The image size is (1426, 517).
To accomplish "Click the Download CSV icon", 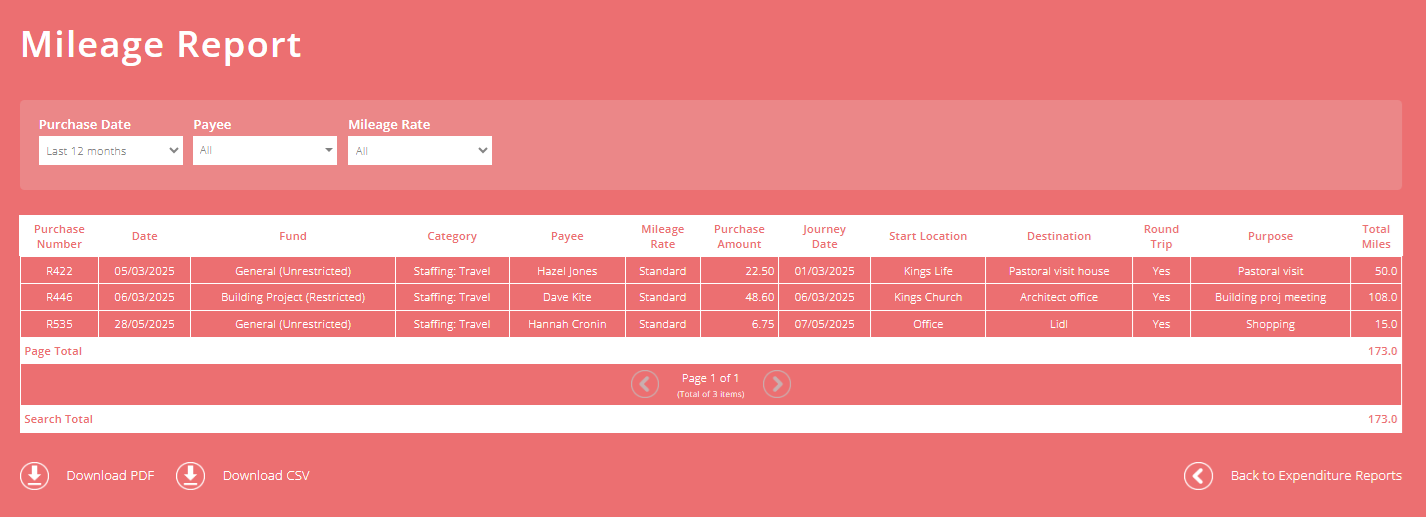I will 191,476.
